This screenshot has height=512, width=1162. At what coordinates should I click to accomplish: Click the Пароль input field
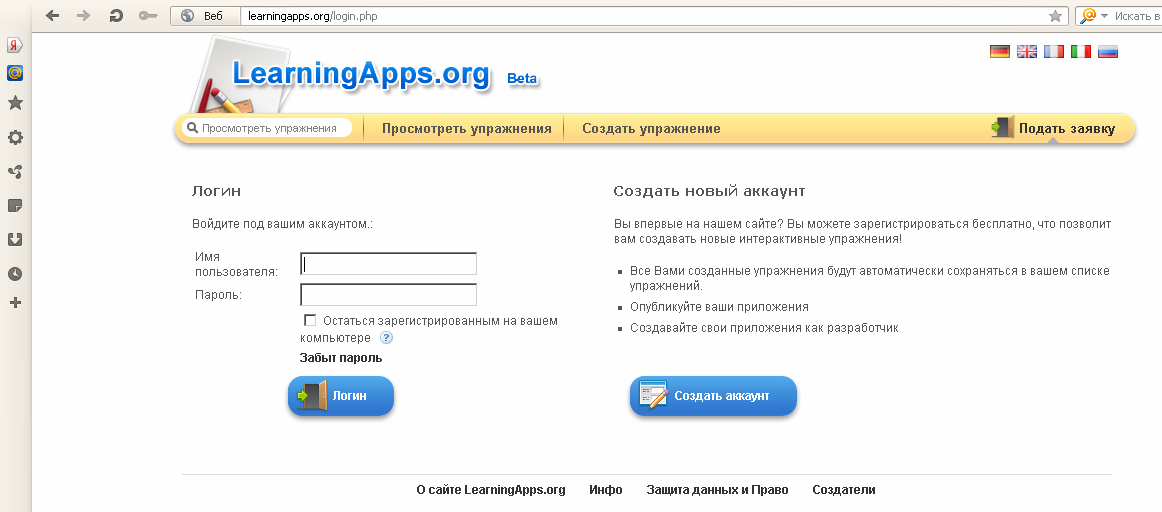[388, 294]
